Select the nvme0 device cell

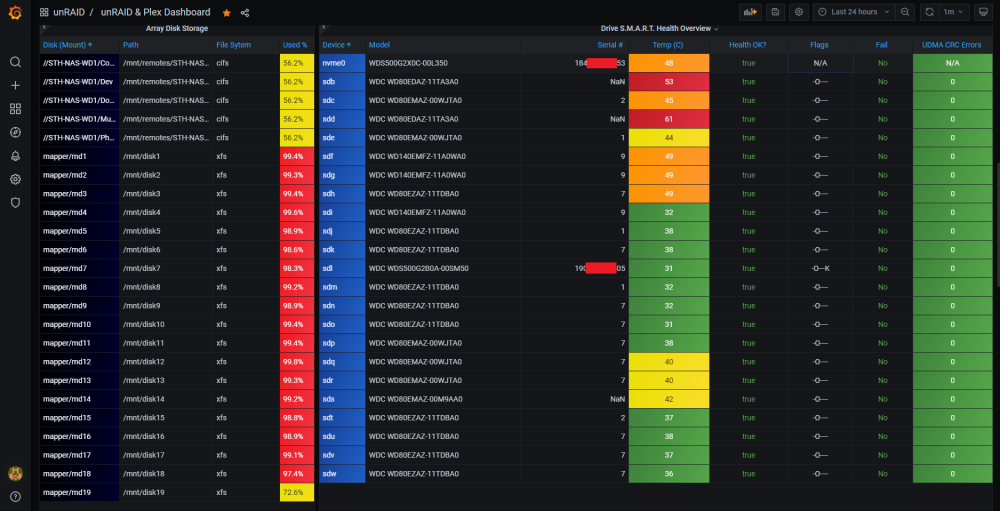click(x=342, y=63)
